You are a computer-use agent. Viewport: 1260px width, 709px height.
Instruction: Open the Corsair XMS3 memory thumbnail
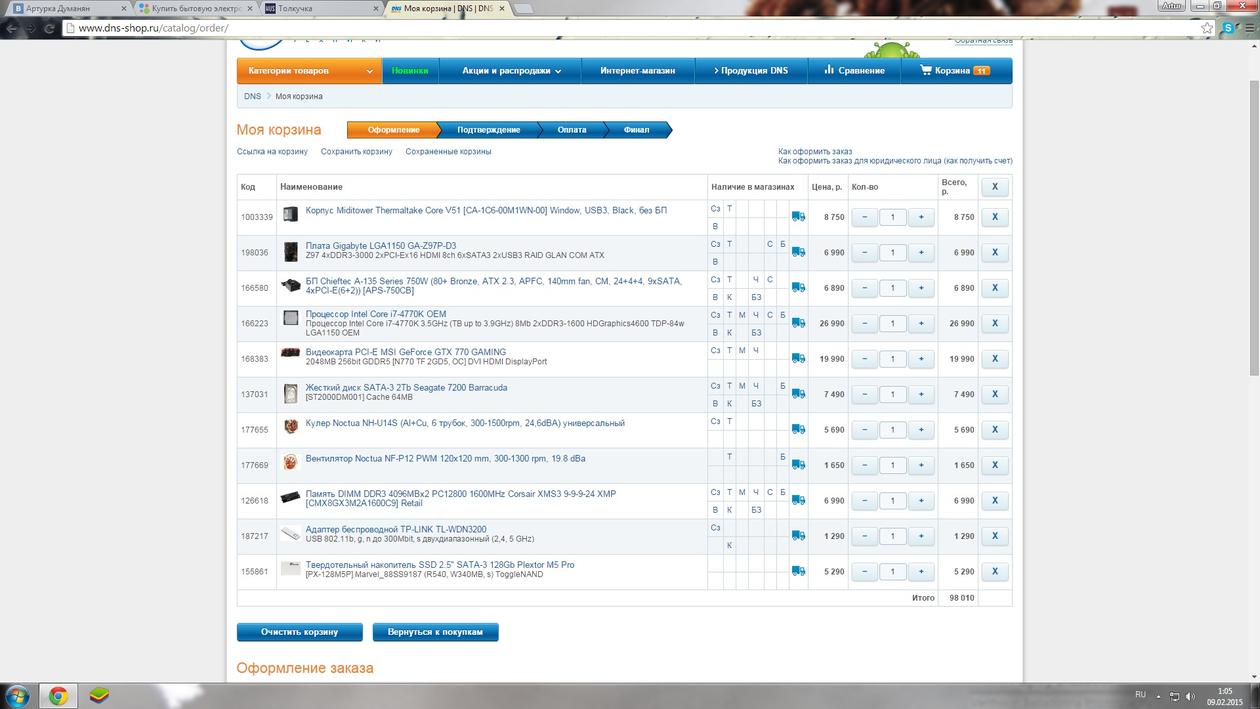click(x=290, y=497)
